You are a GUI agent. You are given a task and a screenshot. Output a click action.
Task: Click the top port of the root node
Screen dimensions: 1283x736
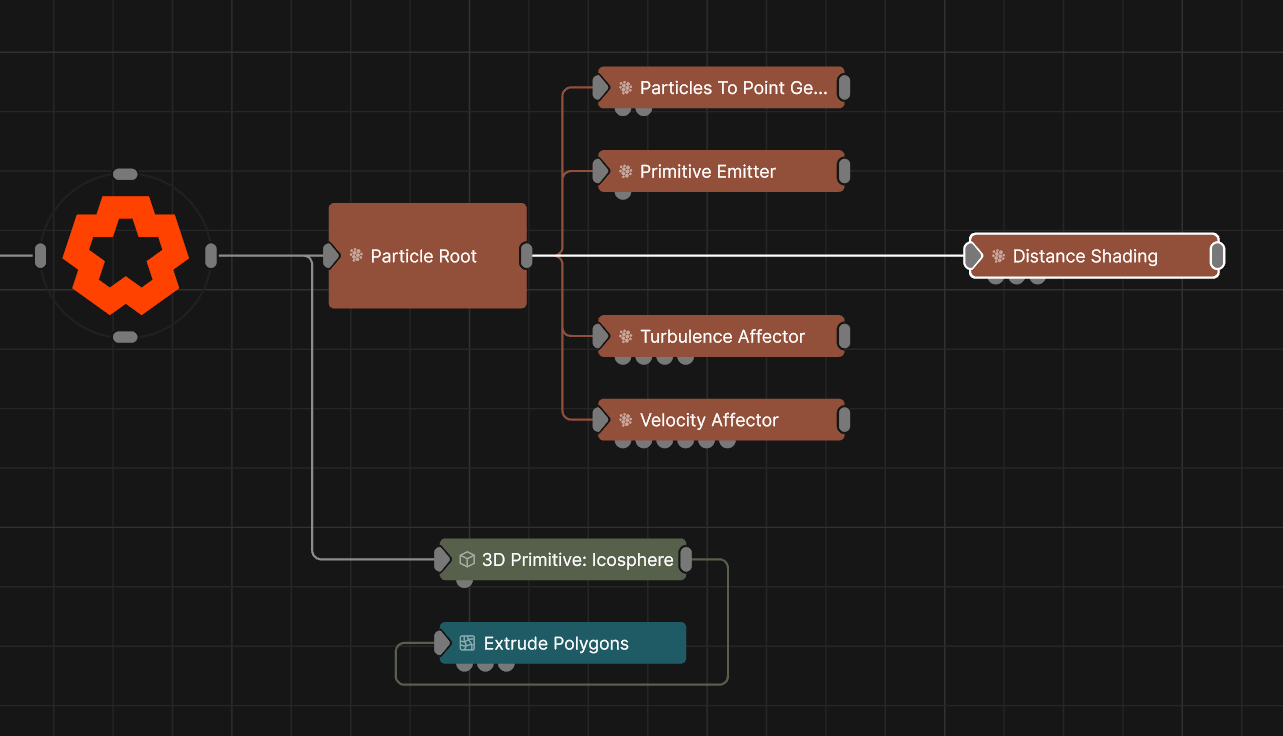(x=125, y=174)
